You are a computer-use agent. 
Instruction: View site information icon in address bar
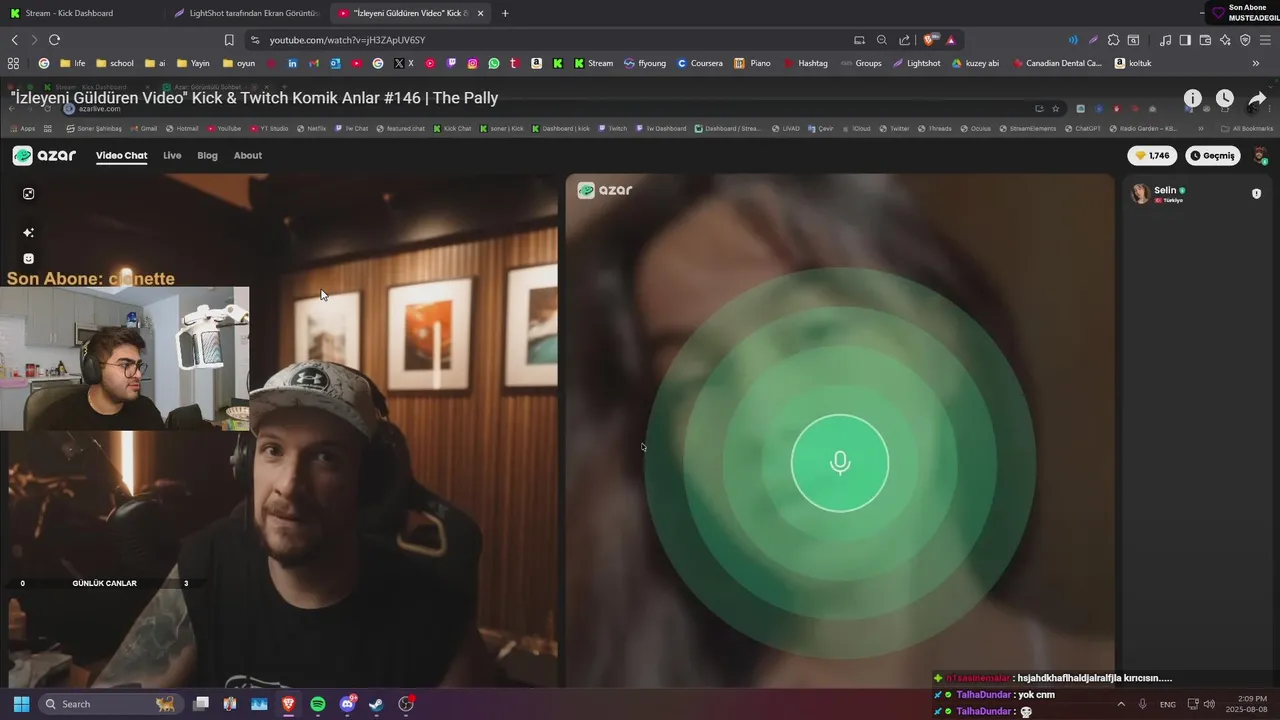[x=255, y=40]
